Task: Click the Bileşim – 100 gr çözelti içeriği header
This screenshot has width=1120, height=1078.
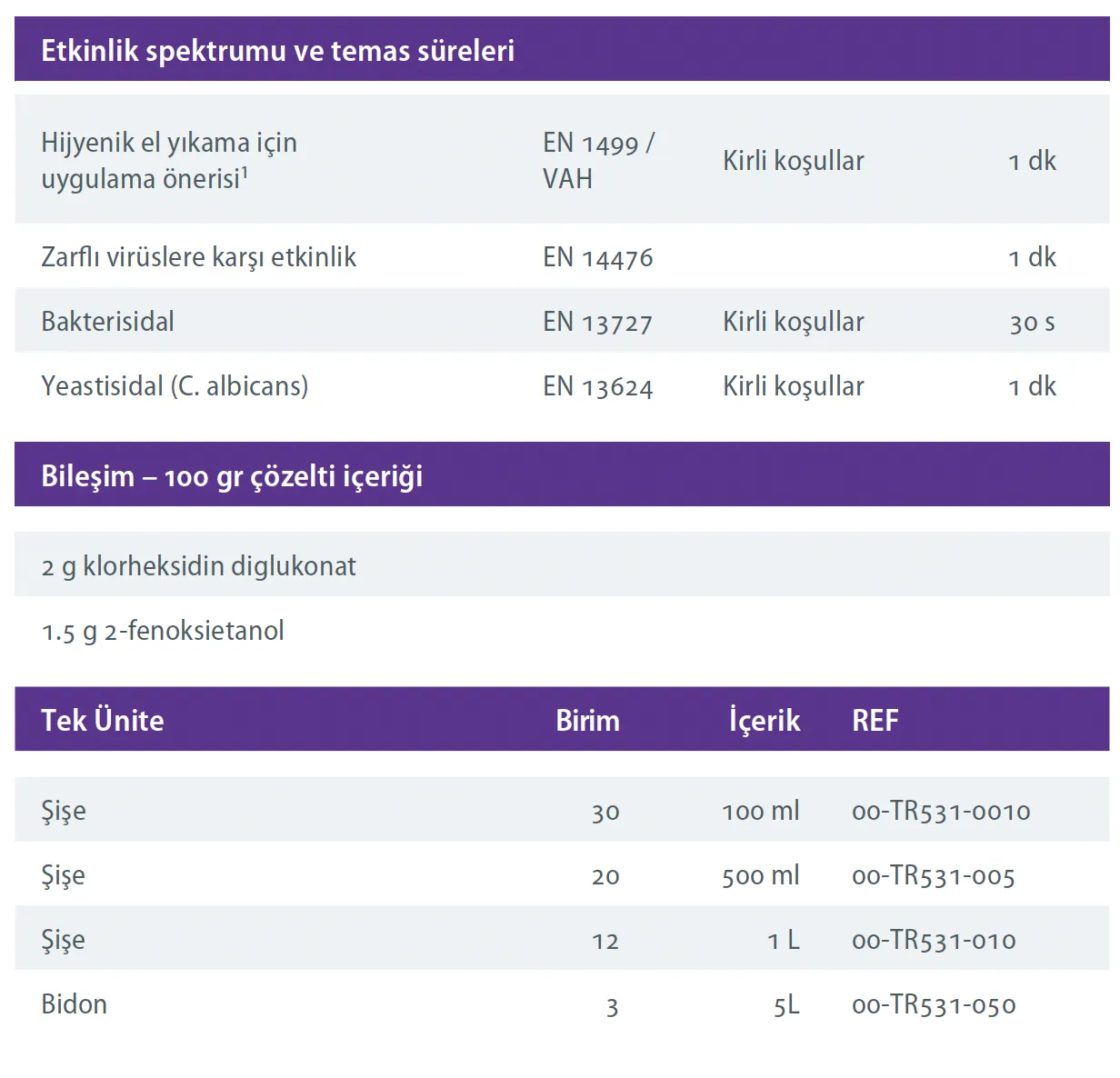Action: point(232,476)
